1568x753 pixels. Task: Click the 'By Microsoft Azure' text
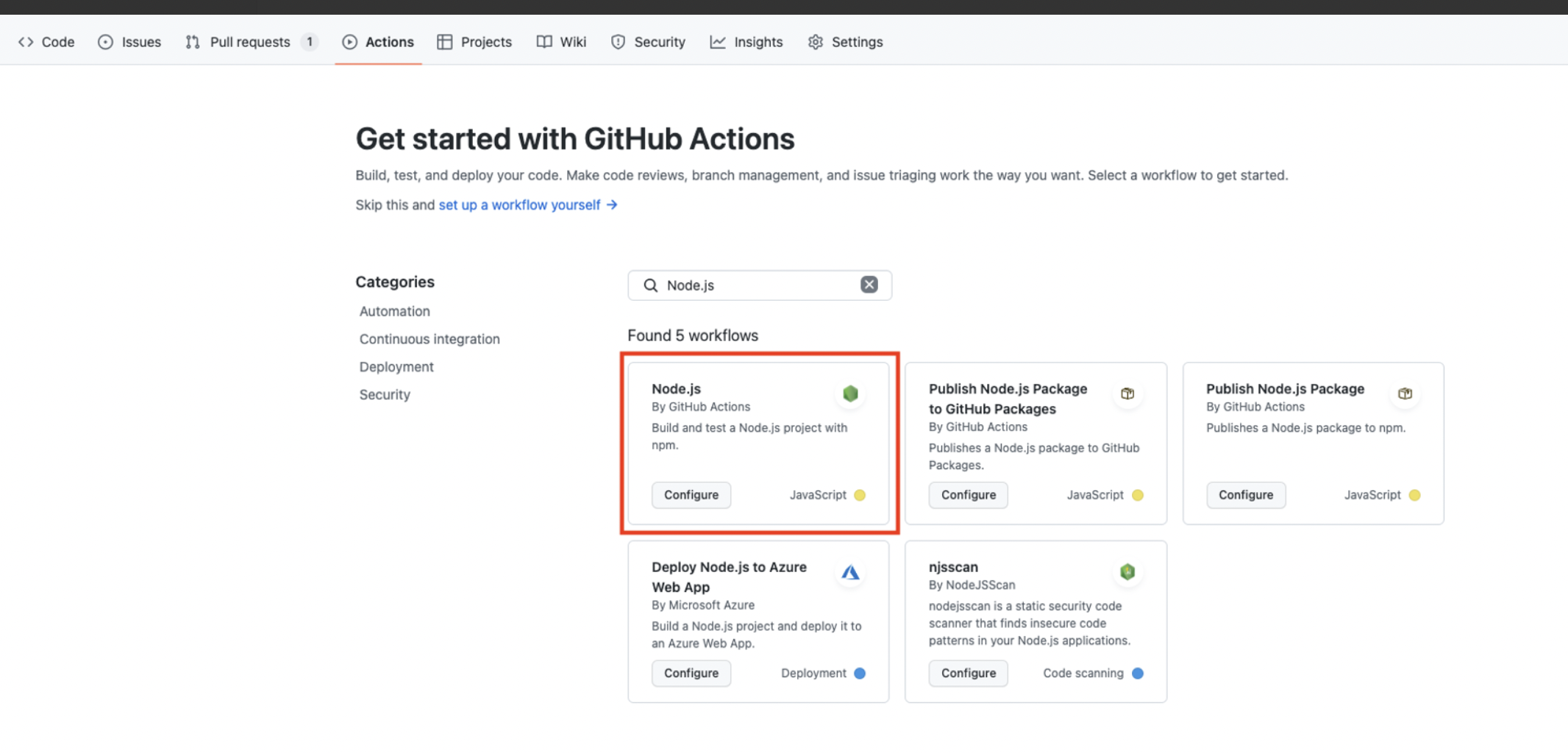click(703, 605)
